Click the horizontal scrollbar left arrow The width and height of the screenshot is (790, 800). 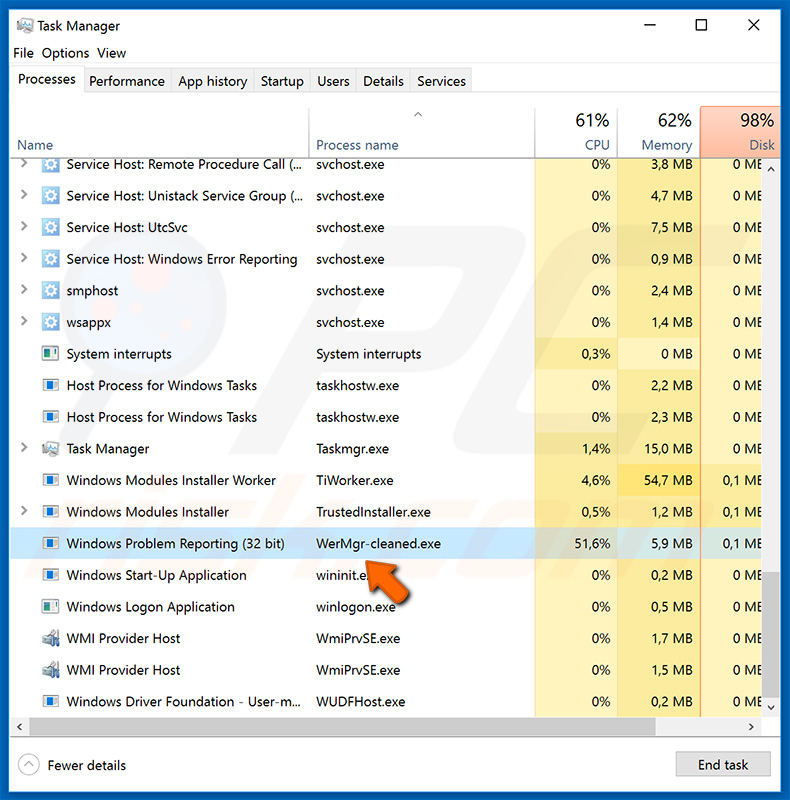pos(19,727)
